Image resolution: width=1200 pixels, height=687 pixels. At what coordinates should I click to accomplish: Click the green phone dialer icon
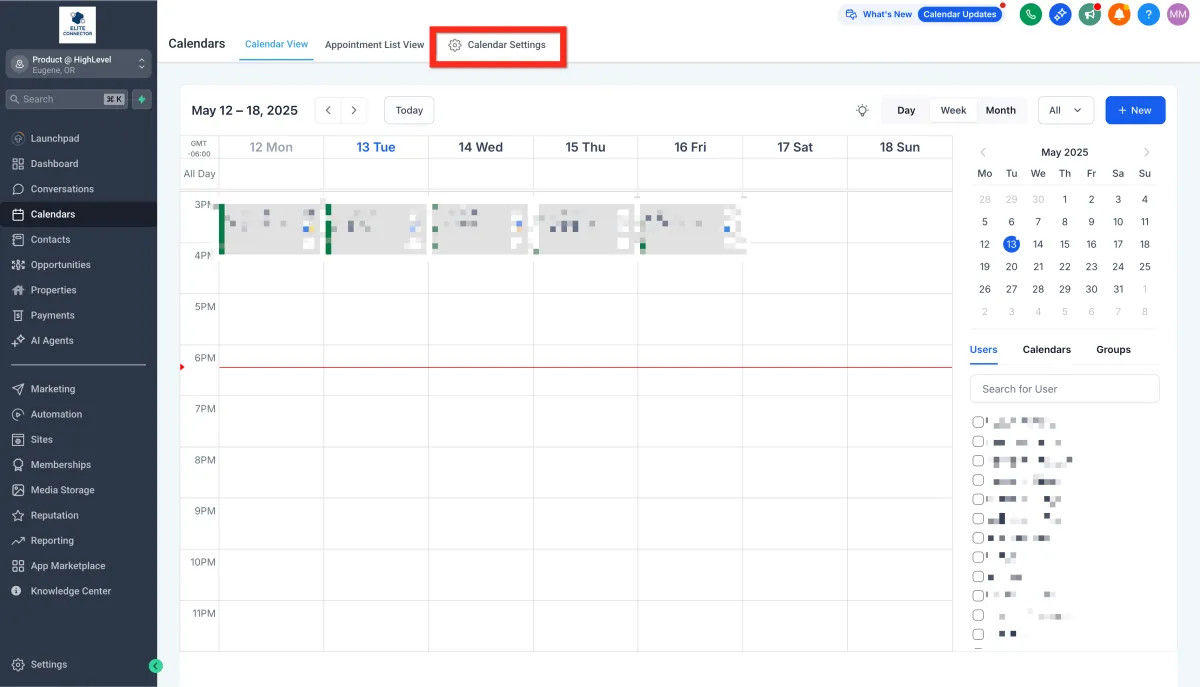click(x=1030, y=15)
